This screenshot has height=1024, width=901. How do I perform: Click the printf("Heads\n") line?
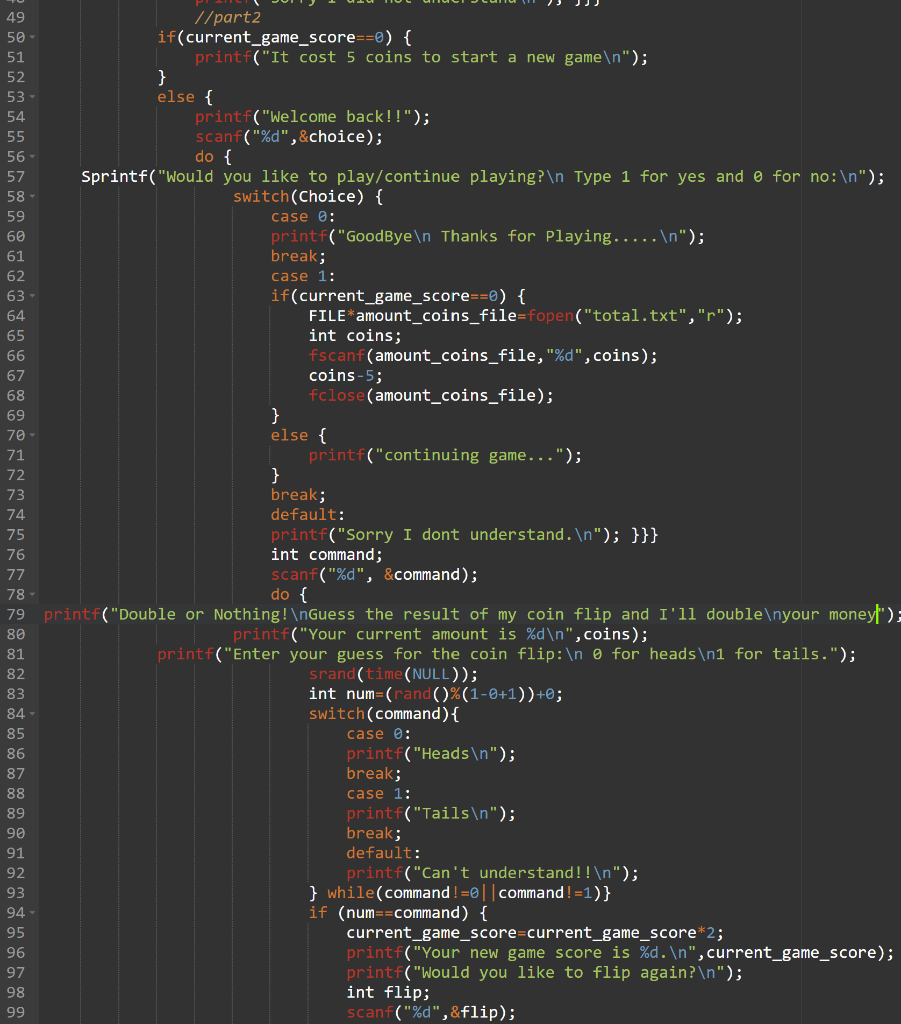(431, 754)
